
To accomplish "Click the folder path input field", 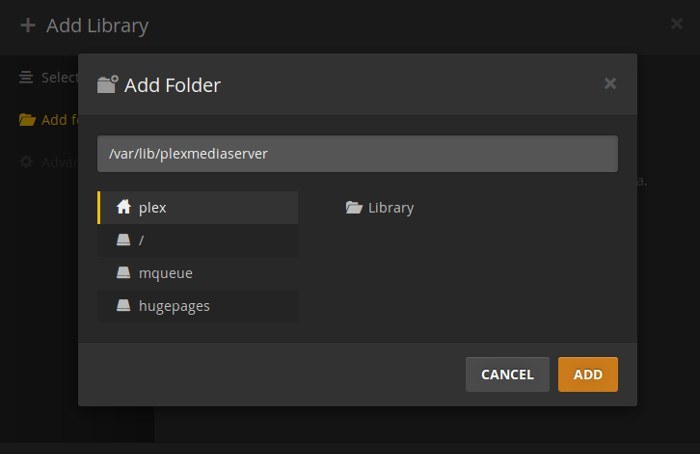I will pyautogui.click(x=357, y=154).
